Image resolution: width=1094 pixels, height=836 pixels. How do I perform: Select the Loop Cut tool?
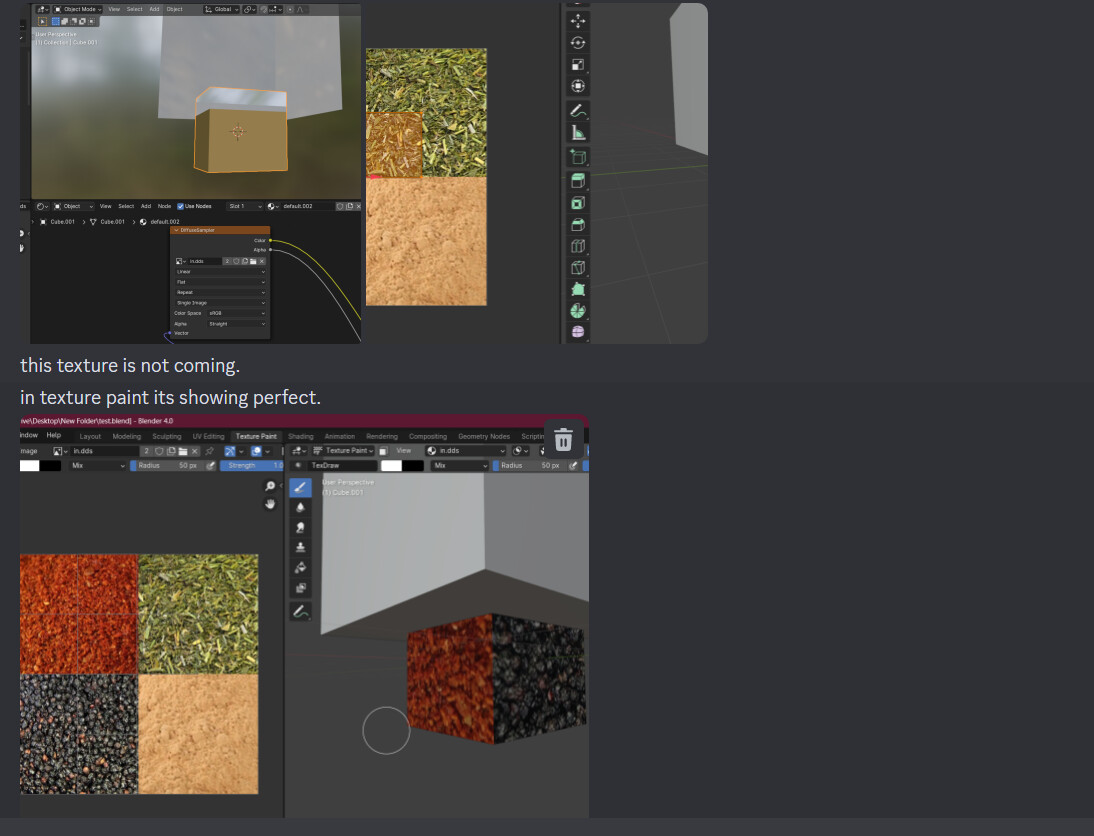tap(578, 246)
